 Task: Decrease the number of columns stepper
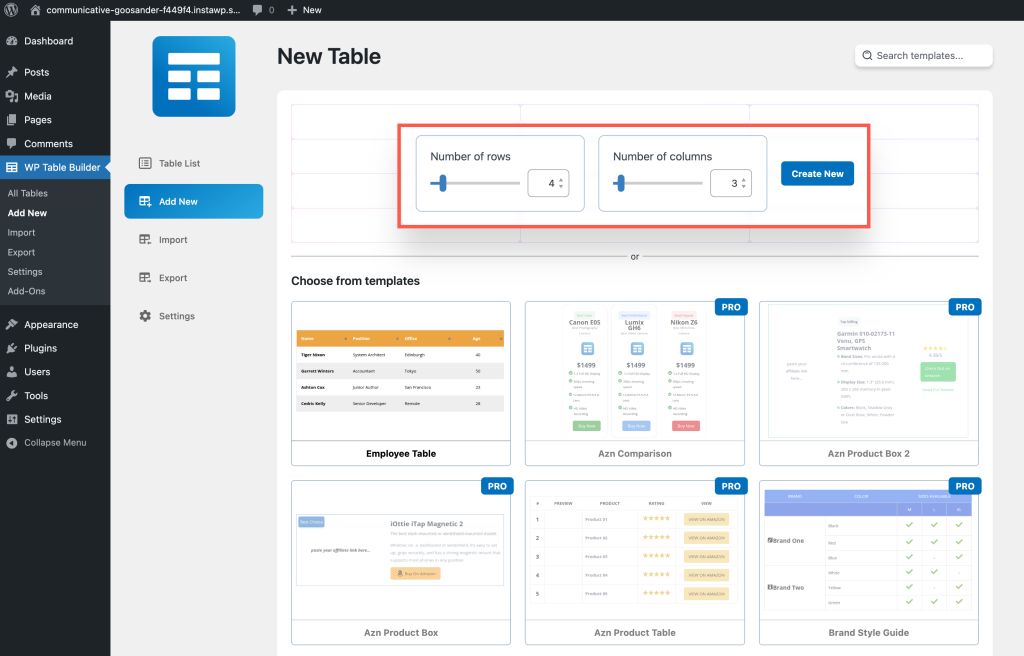point(743,188)
